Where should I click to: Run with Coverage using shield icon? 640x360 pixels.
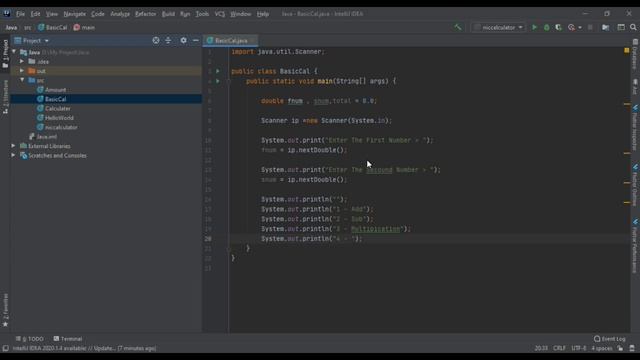click(x=558, y=27)
